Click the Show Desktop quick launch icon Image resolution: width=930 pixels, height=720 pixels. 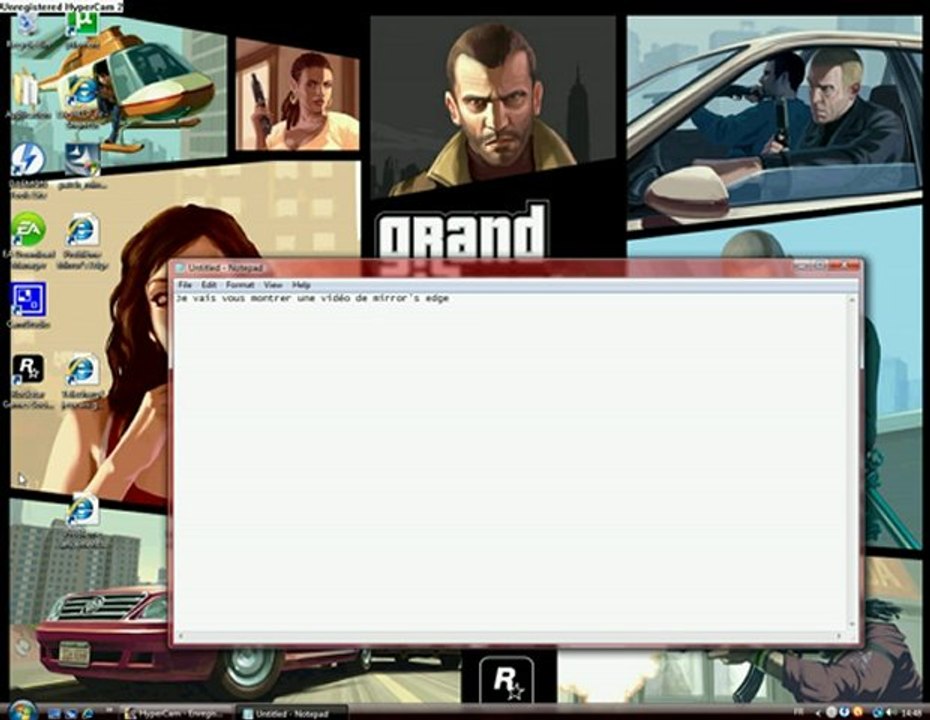pyautogui.click(x=54, y=712)
